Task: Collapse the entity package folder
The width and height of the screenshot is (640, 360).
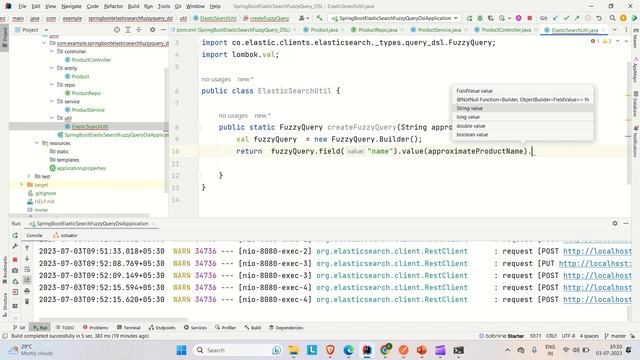Action: tap(52, 68)
